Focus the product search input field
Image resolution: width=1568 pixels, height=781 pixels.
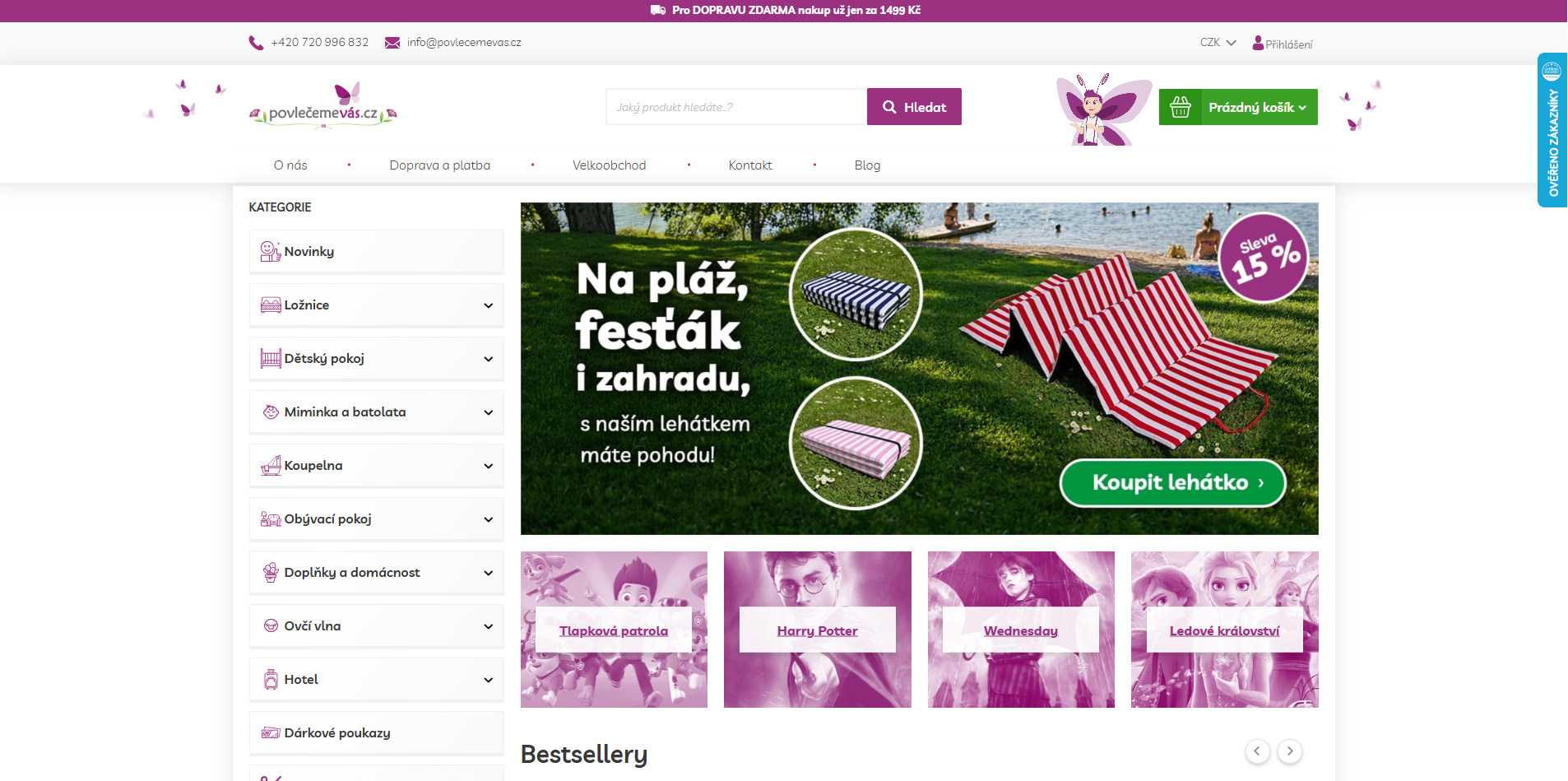tap(736, 107)
